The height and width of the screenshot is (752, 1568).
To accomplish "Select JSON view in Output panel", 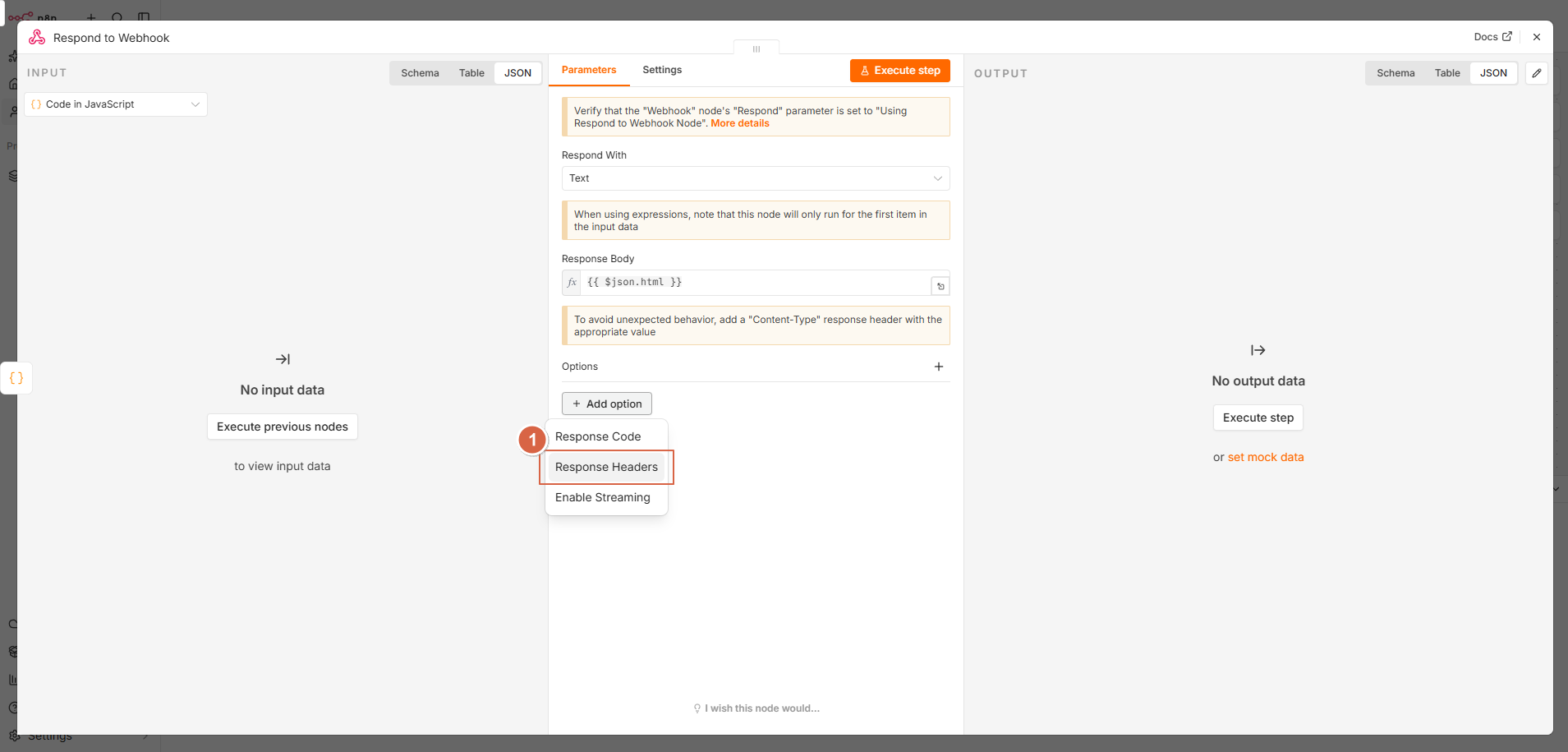I will [x=1493, y=73].
